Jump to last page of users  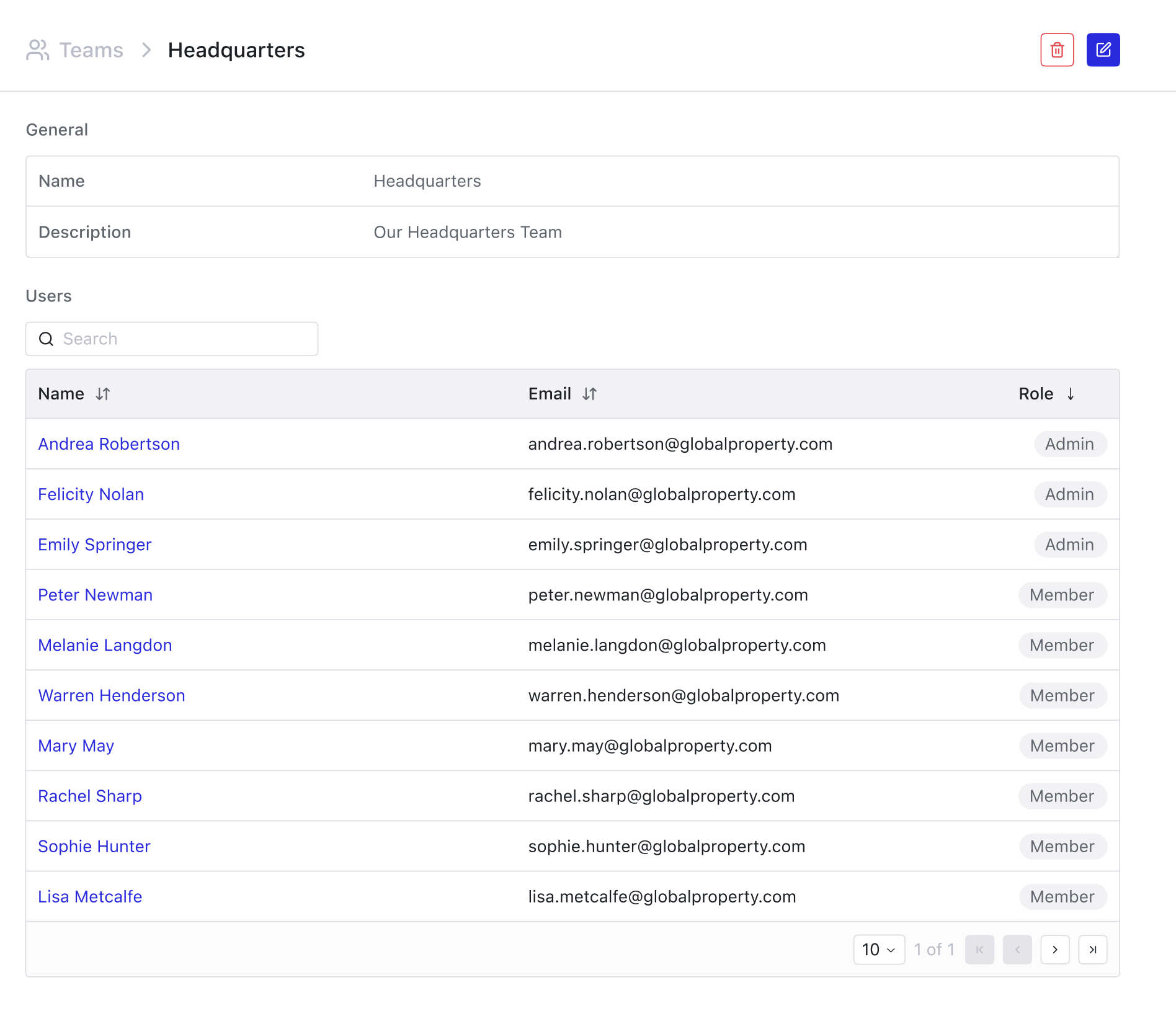pos(1092,950)
